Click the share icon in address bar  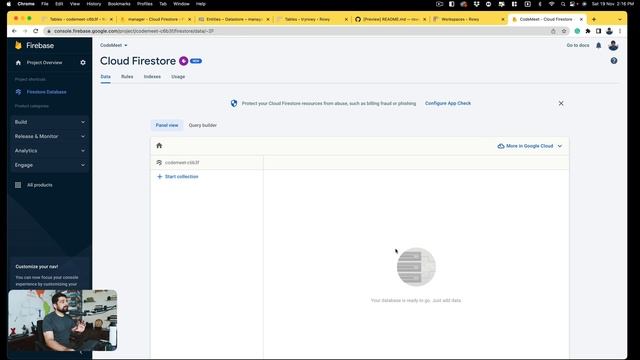(x=553, y=31)
